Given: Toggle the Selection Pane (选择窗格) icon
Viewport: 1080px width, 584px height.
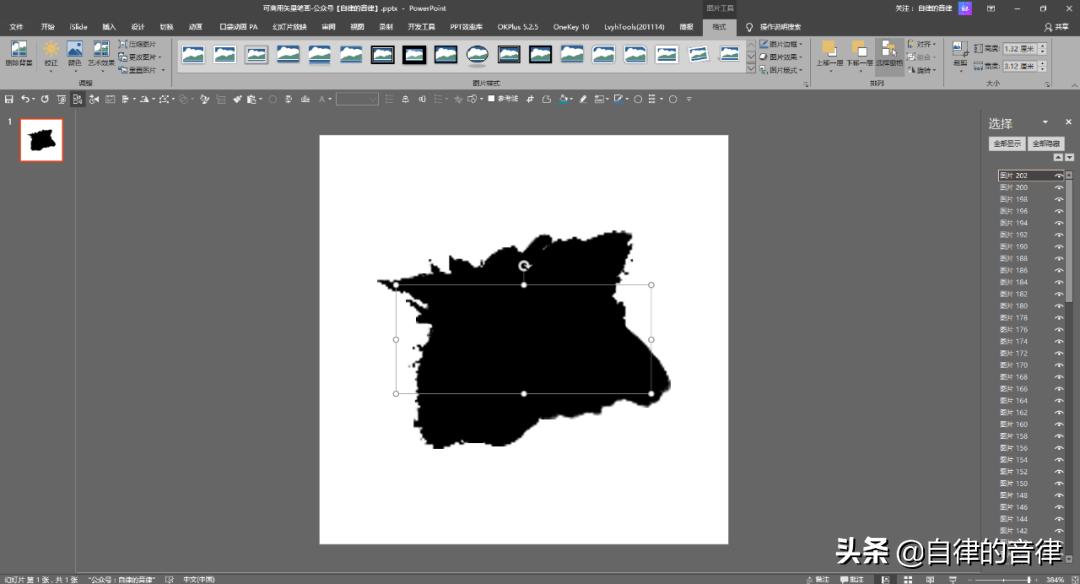Looking at the screenshot, I should pos(889,50).
